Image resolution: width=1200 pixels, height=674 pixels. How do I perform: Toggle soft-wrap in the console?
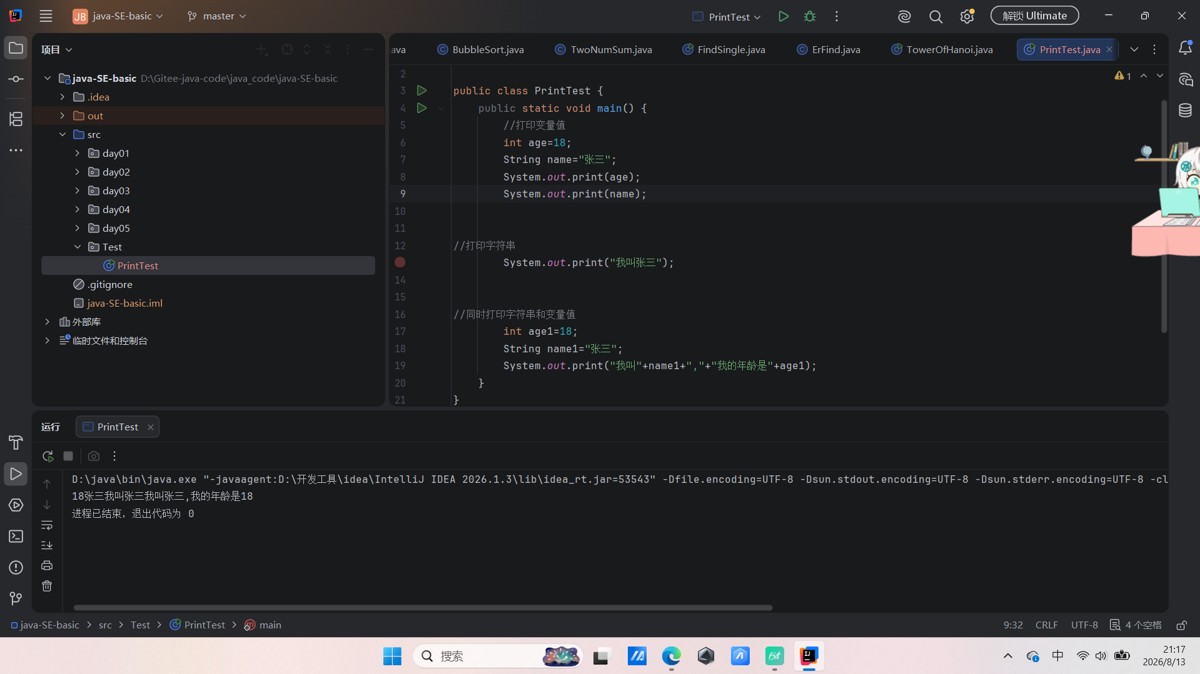[47, 524]
